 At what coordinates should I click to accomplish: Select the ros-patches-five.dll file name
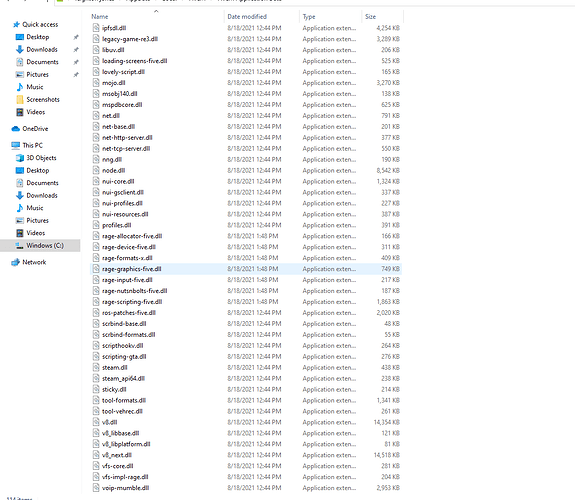pyautogui.click(x=129, y=313)
